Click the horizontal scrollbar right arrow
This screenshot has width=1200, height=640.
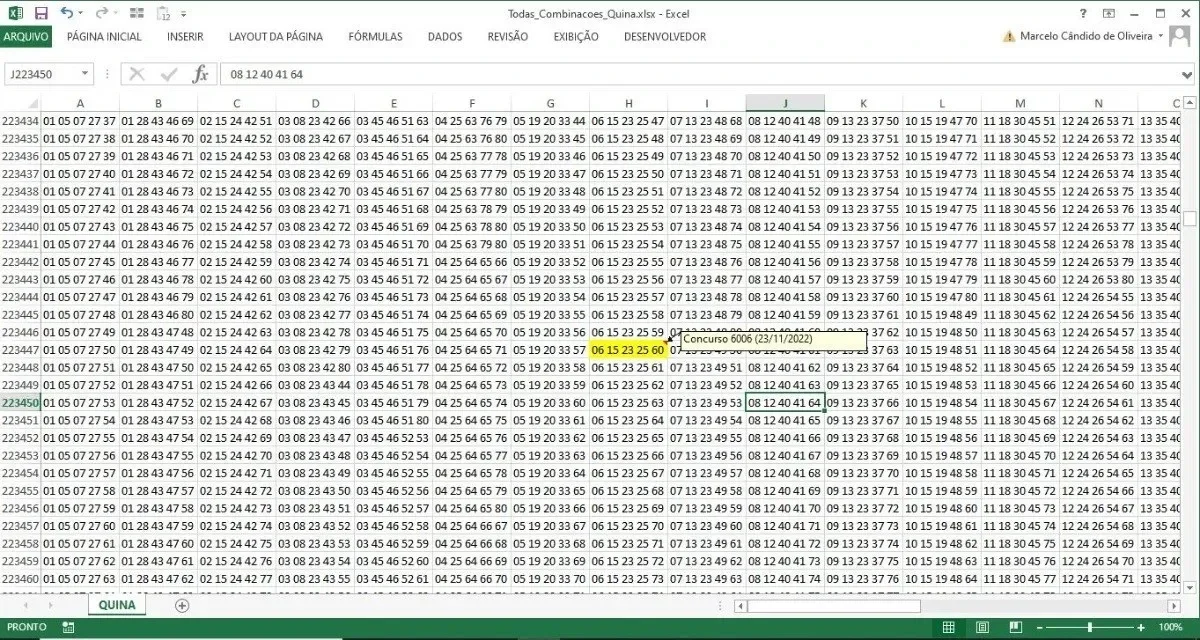pos(1174,606)
